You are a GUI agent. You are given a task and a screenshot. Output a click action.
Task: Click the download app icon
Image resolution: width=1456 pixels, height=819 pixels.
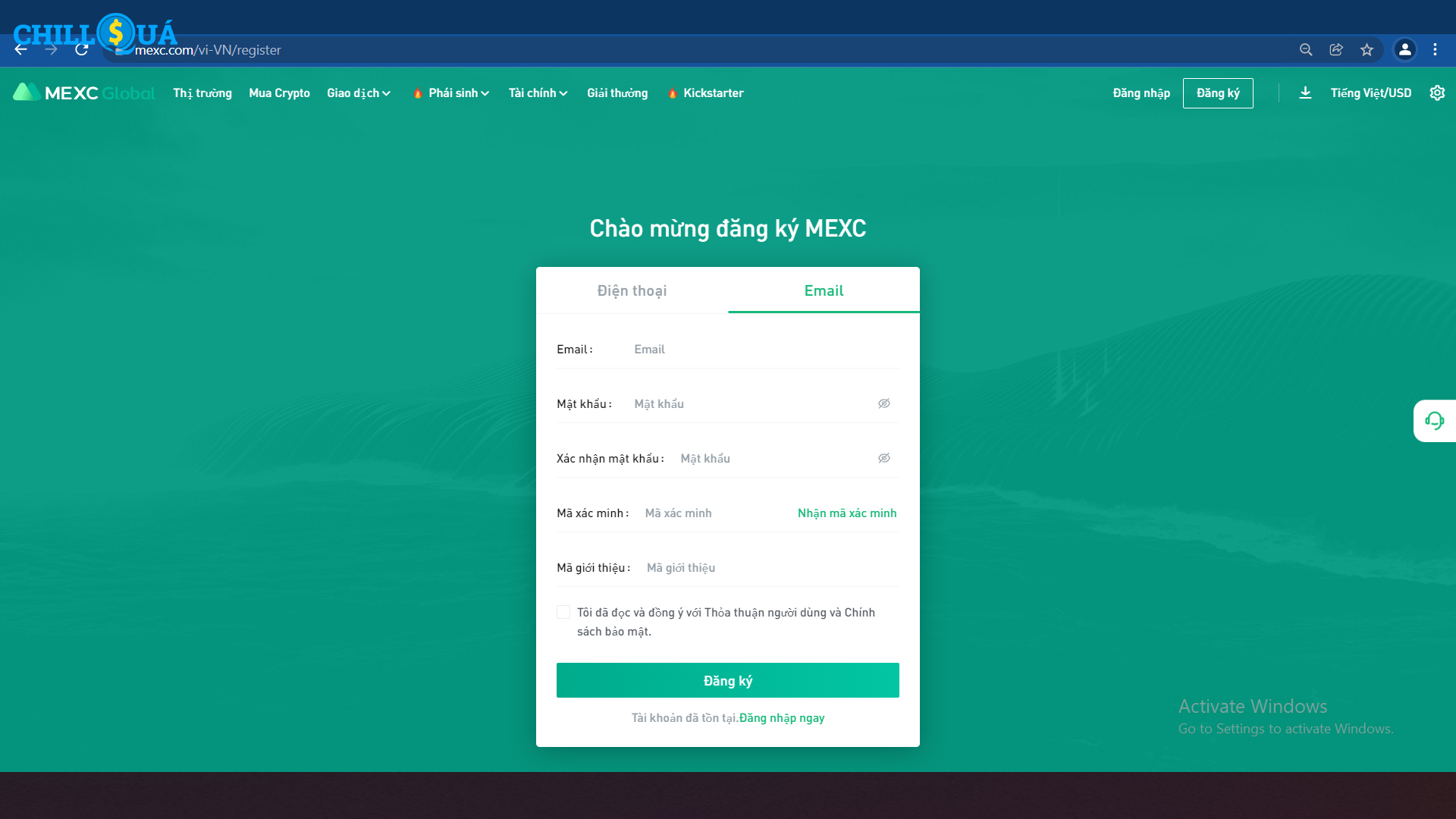1305,93
